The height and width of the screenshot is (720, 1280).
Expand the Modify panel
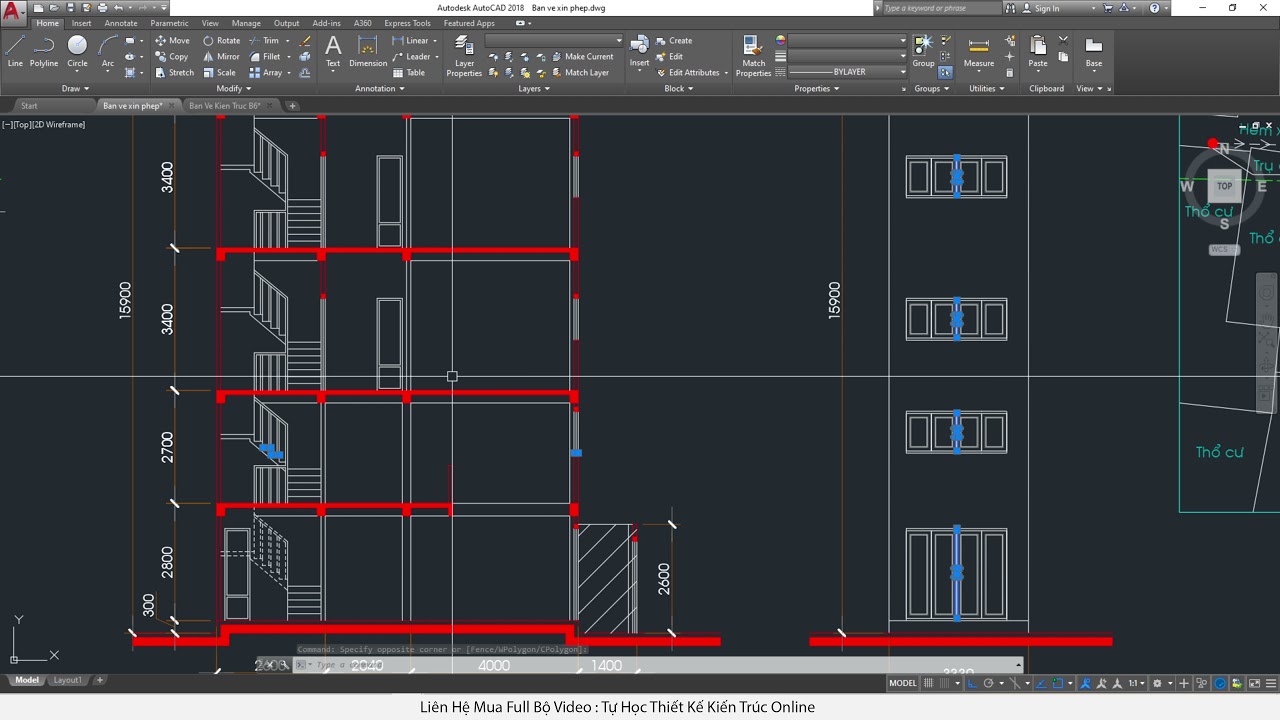click(x=233, y=88)
